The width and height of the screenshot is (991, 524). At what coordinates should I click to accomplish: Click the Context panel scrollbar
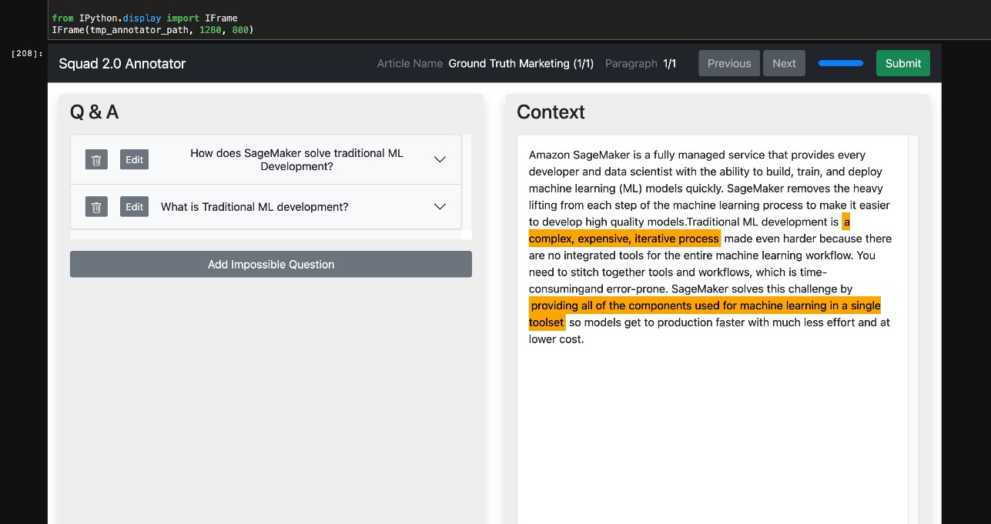(913, 329)
